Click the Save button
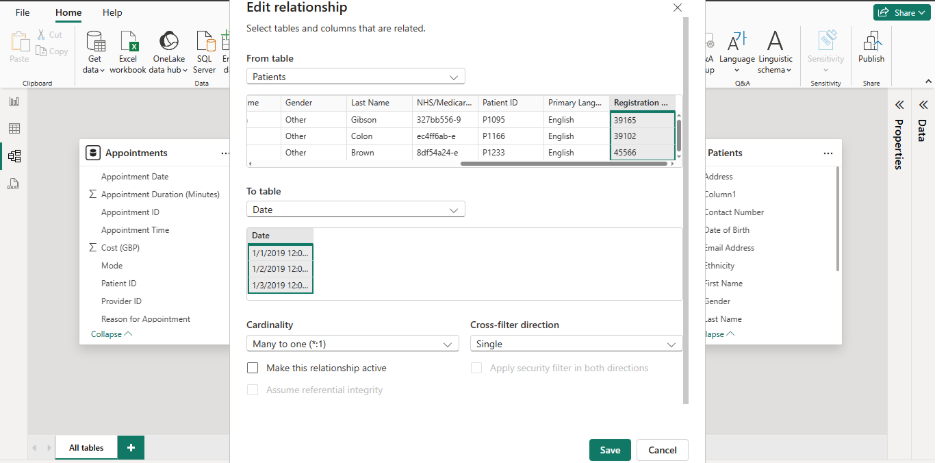The height and width of the screenshot is (463, 936). tap(609, 450)
